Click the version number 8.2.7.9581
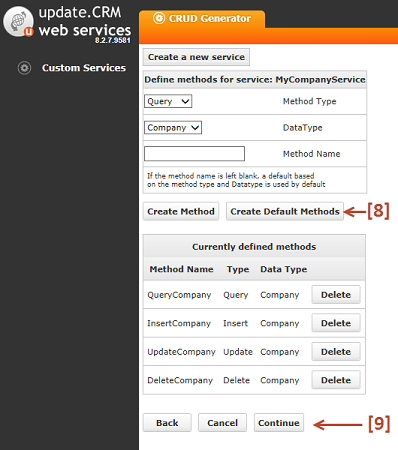The width and height of the screenshot is (398, 450). (x=113, y=40)
